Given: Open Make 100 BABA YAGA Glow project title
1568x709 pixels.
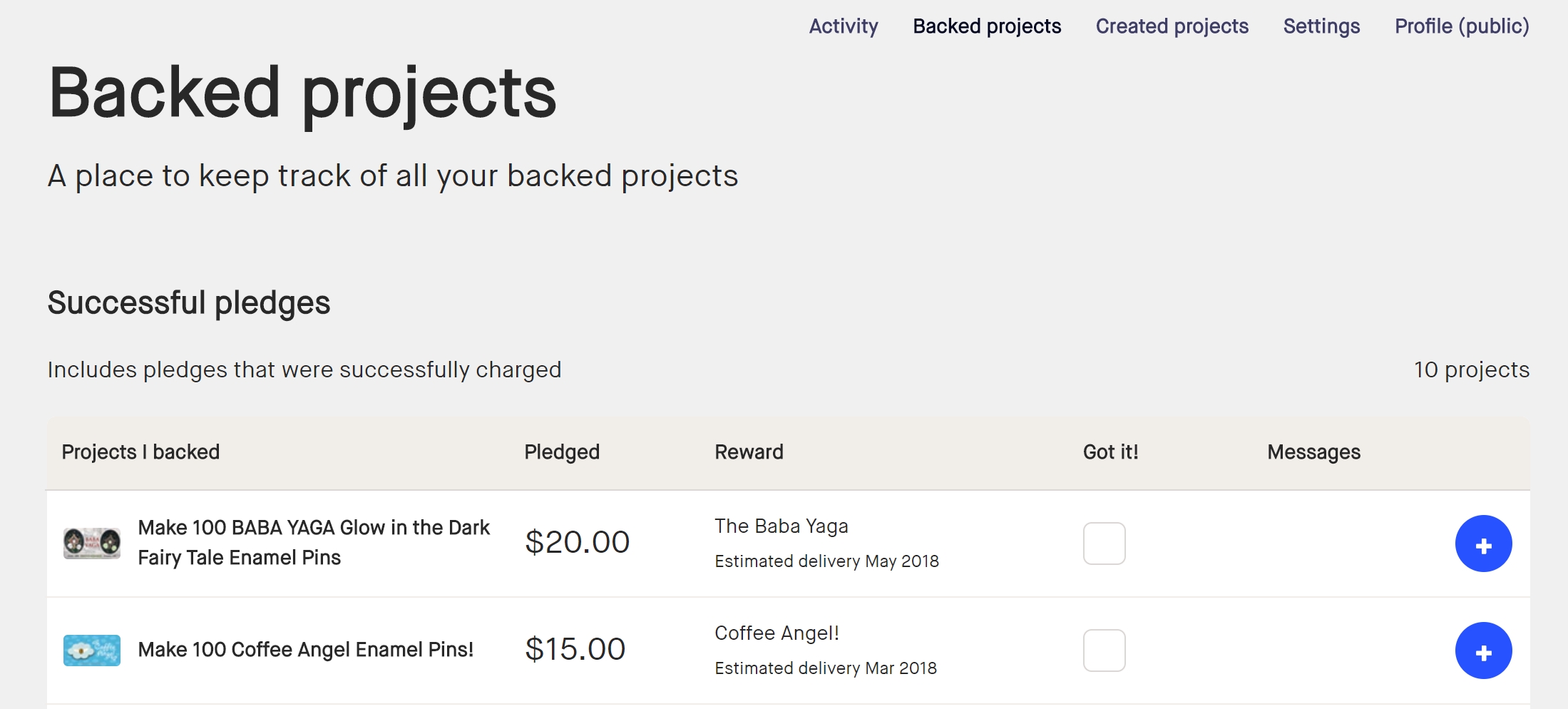Looking at the screenshot, I should pos(314,542).
